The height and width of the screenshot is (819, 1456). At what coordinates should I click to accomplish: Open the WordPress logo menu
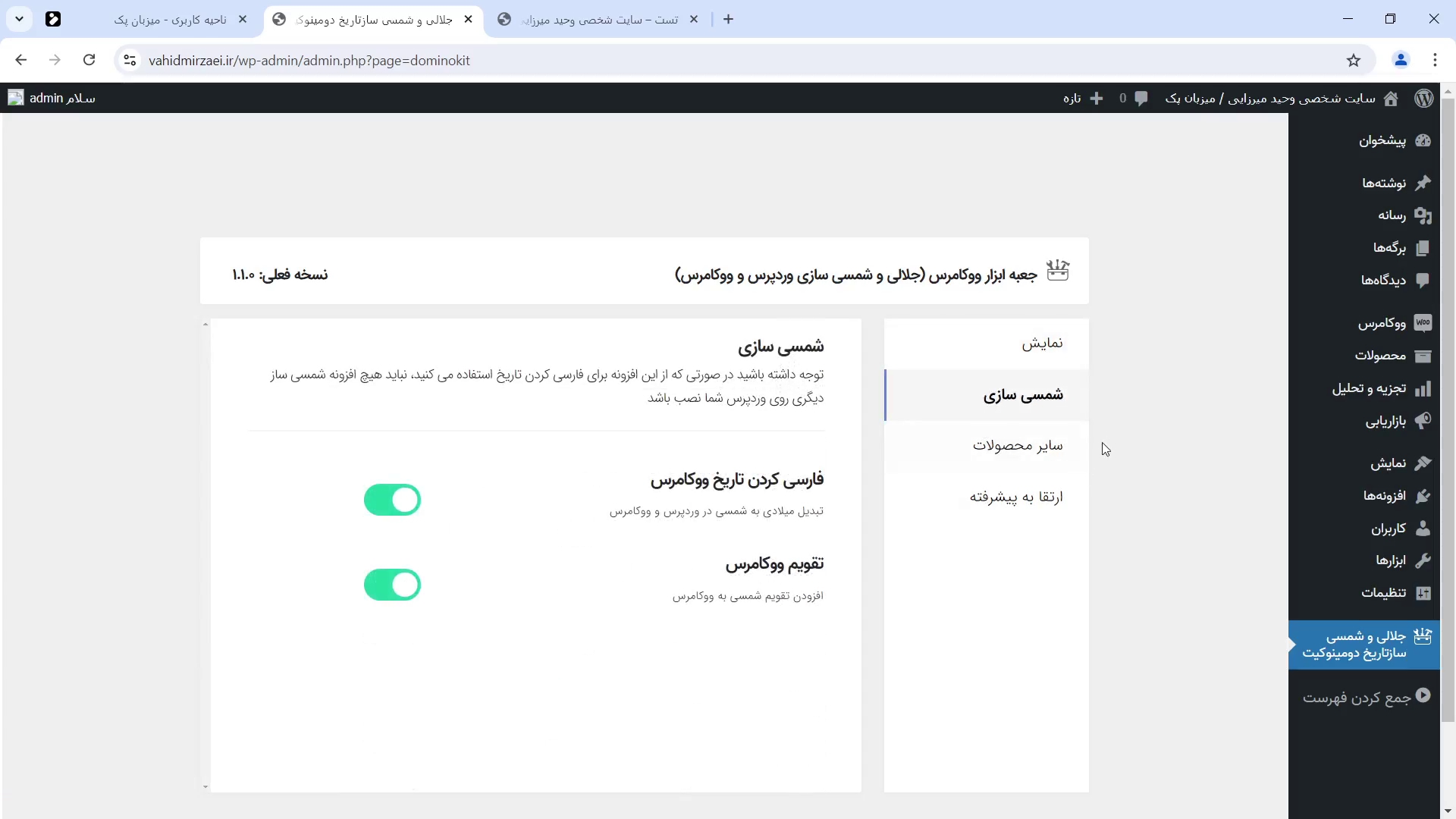click(x=1423, y=99)
